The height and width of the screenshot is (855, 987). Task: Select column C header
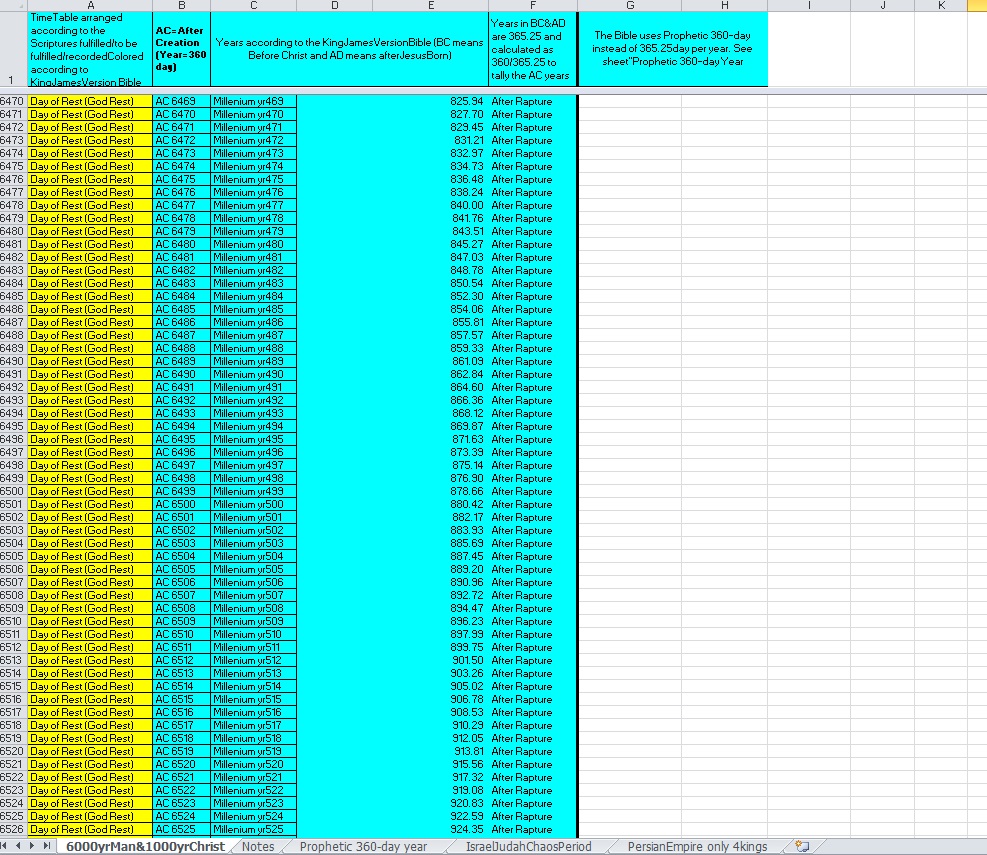pos(253,6)
